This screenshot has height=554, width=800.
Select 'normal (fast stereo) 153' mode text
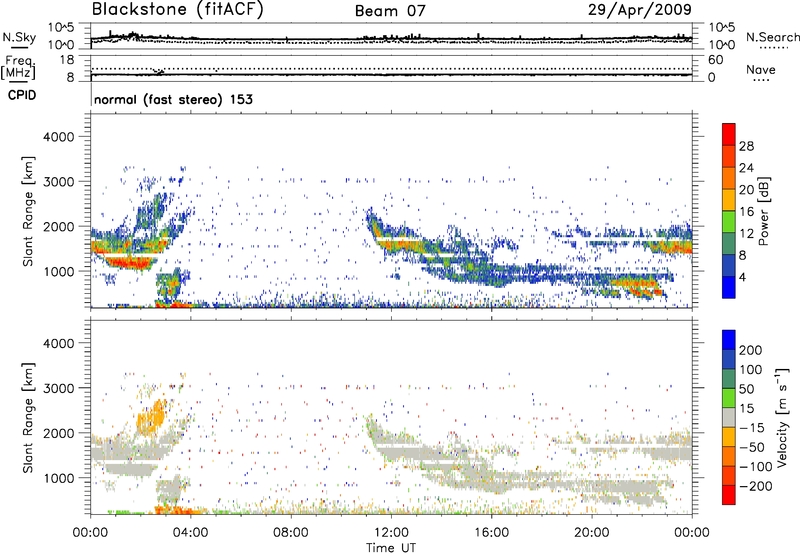coord(173,99)
